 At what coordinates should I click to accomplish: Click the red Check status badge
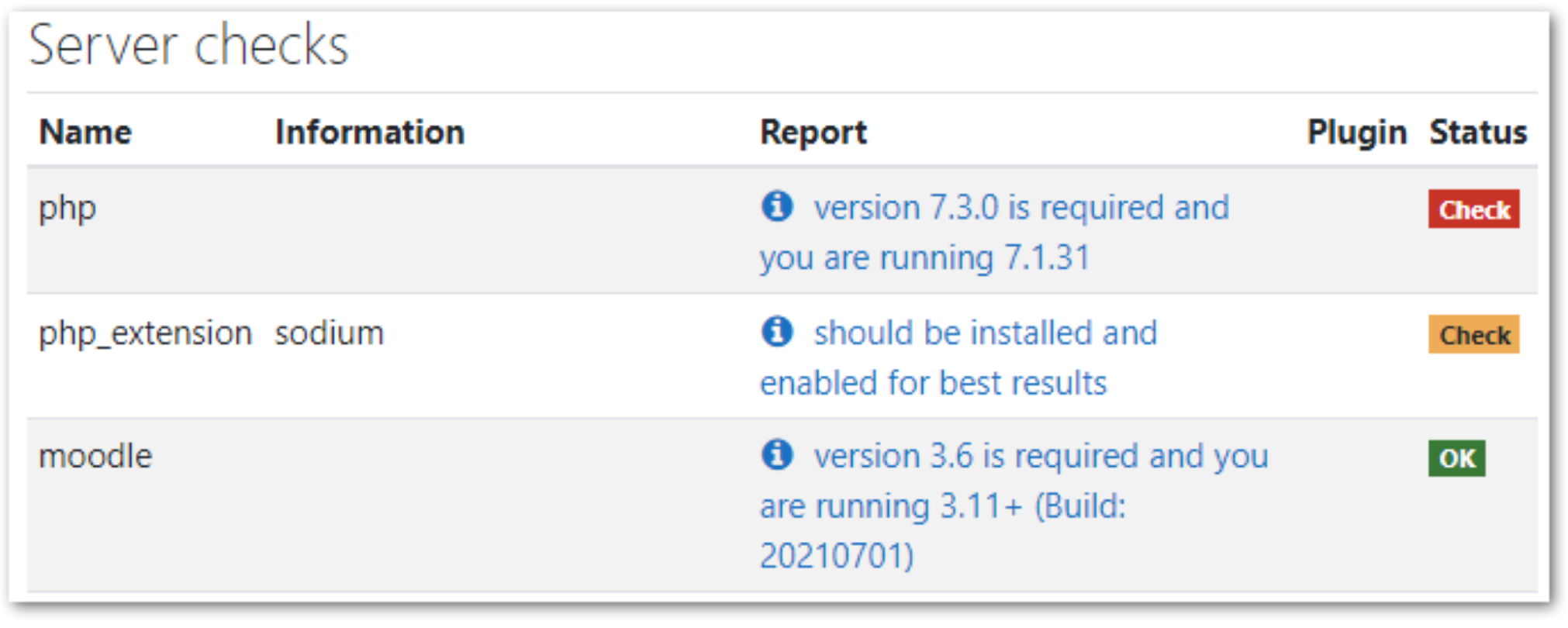[1473, 209]
